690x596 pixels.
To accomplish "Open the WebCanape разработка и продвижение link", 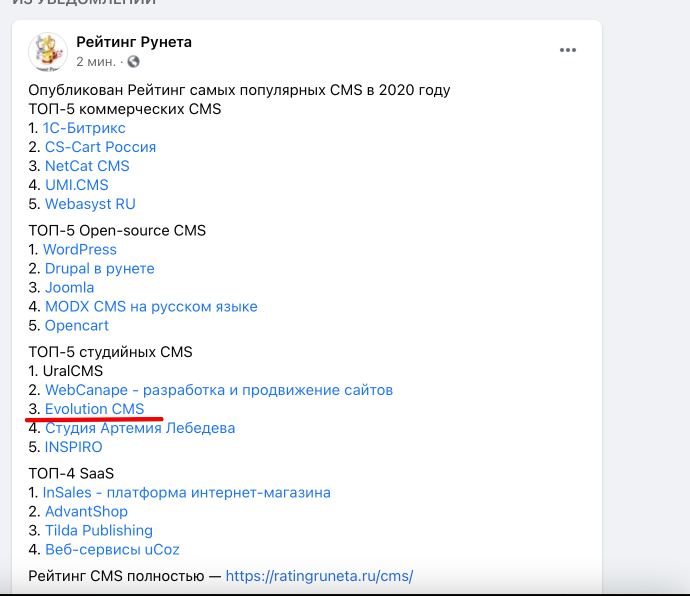I will tap(219, 390).
